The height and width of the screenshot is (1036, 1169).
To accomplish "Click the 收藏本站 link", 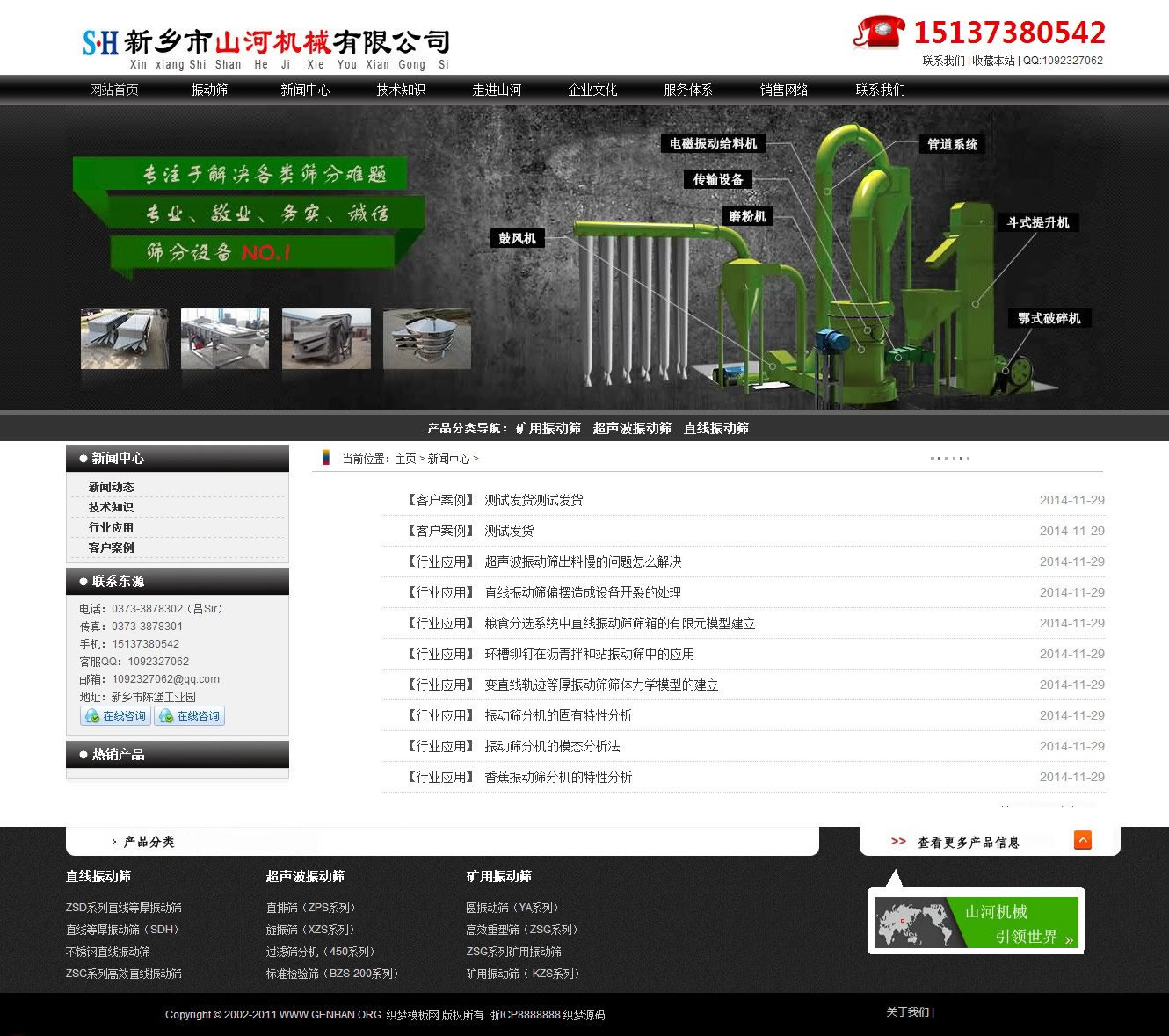I will [x=993, y=61].
